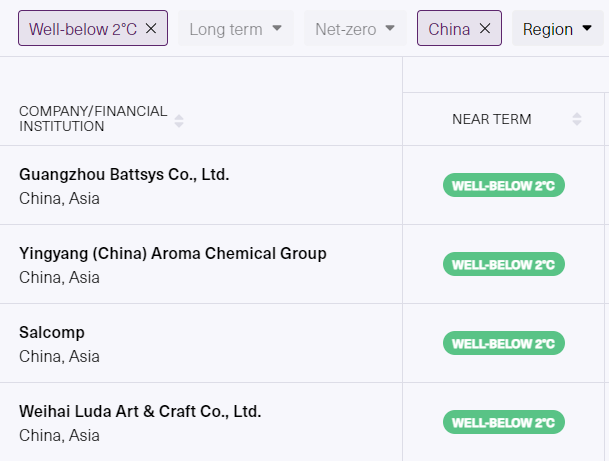Image resolution: width=609 pixels, height=461 pixels.
Task: Remove the Well-below 2°C filter chip
Action: click(151, 29)
